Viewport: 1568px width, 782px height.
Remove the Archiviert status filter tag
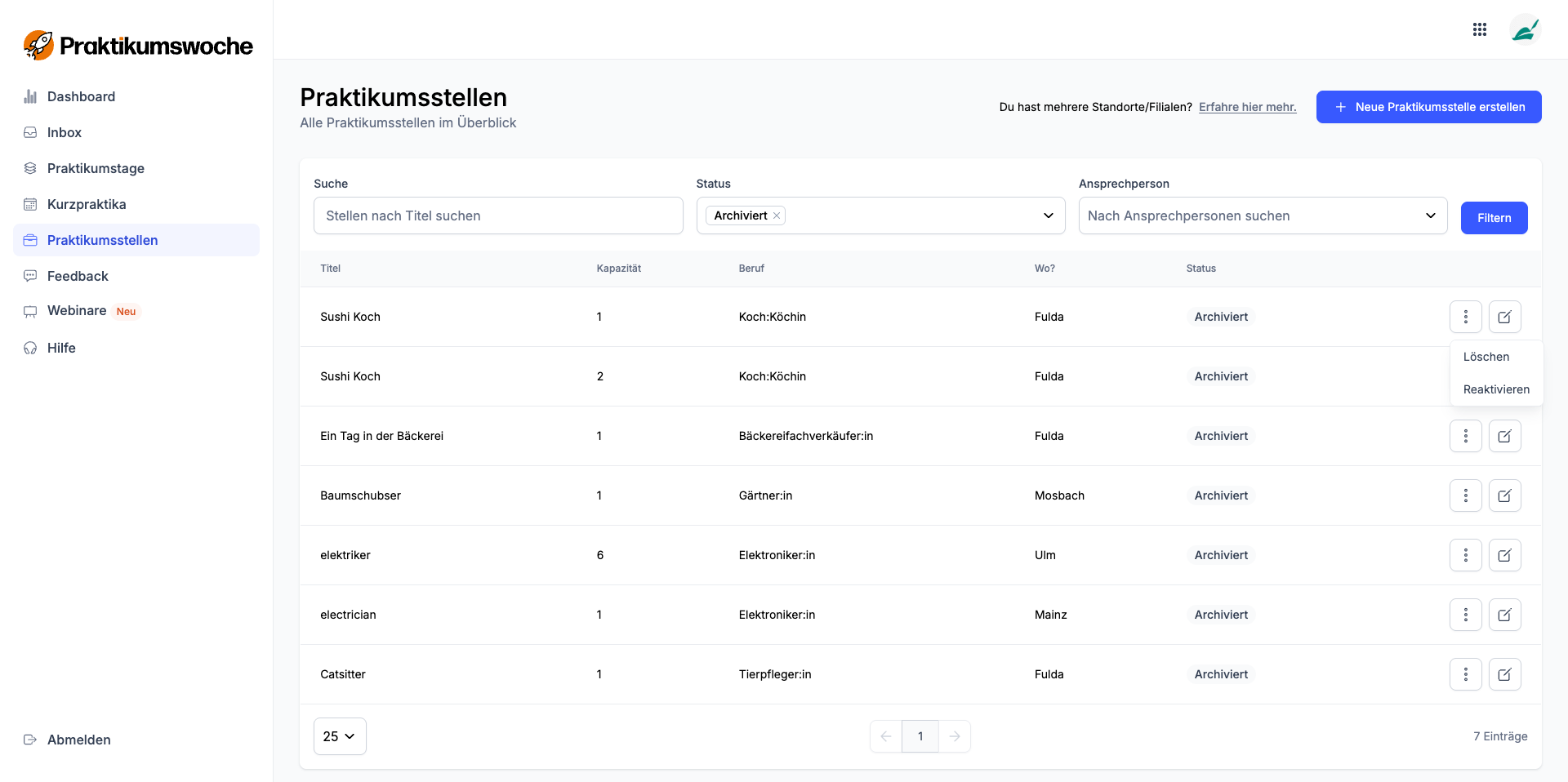click(777, 215)
